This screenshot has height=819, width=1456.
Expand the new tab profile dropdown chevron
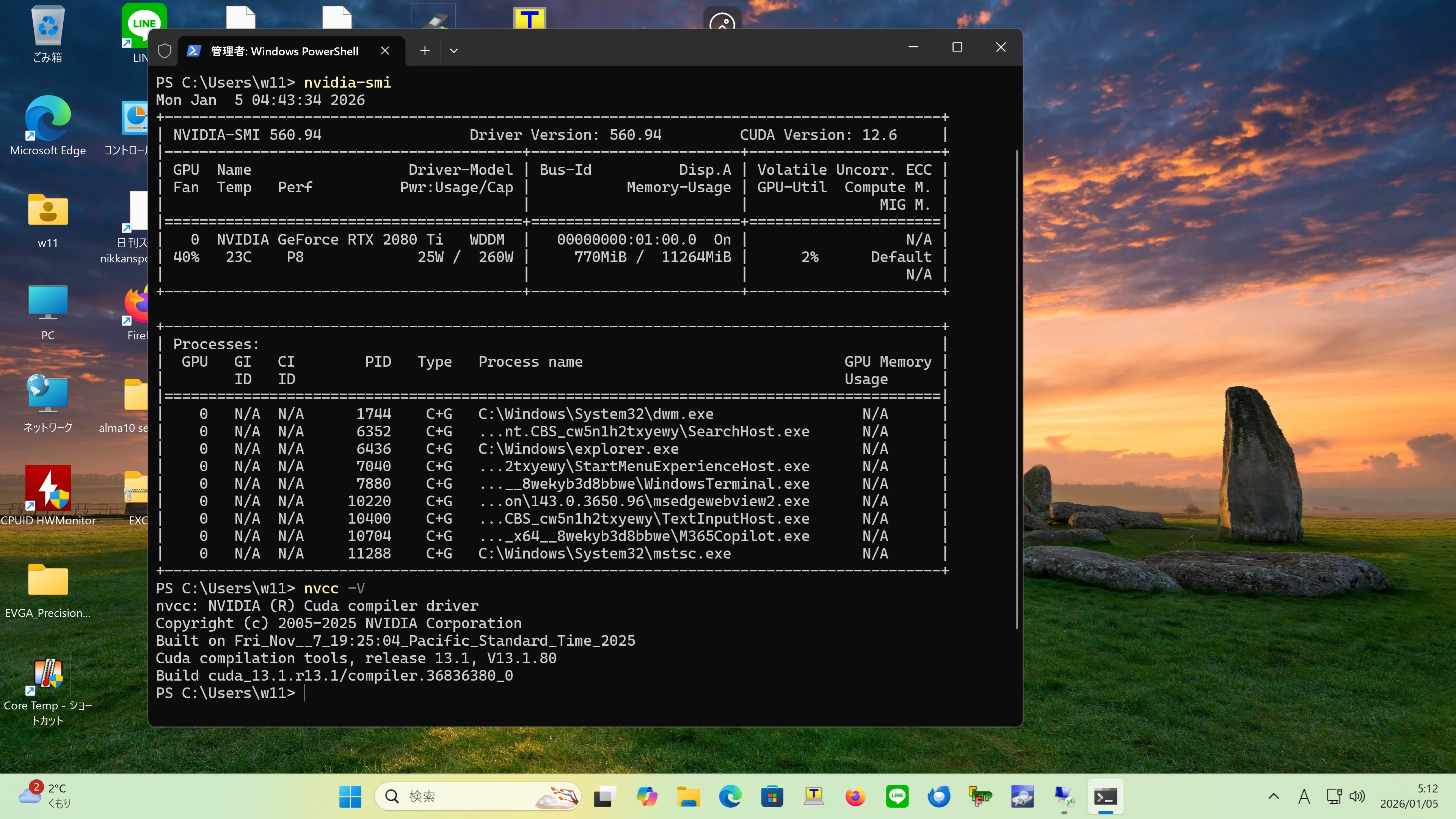coord(453,51)
